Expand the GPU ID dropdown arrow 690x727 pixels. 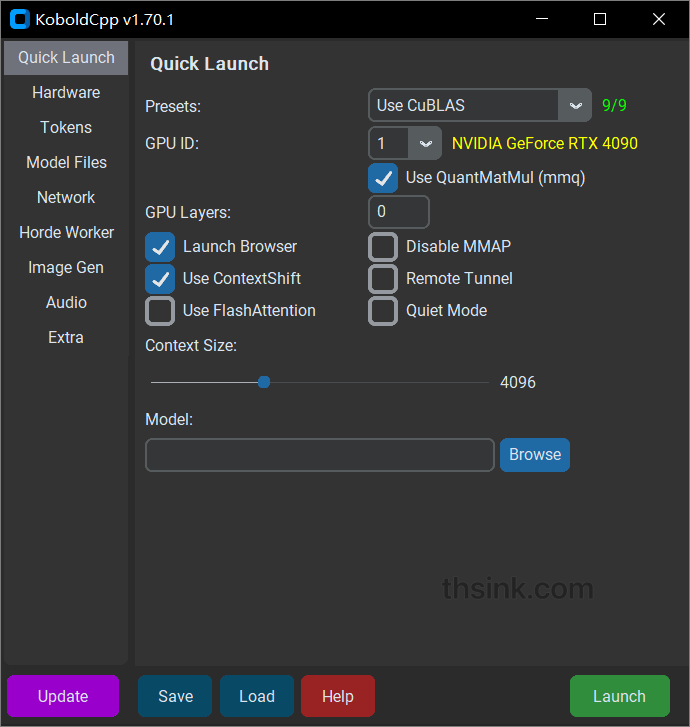[425, 144]
